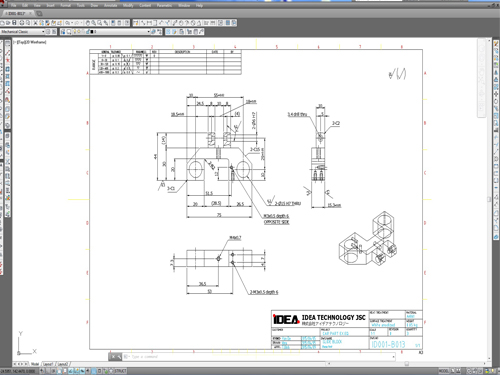The width and height of the screenshot is (500, 375).
Task: Close the command line with X button
Action: (113, 357)
